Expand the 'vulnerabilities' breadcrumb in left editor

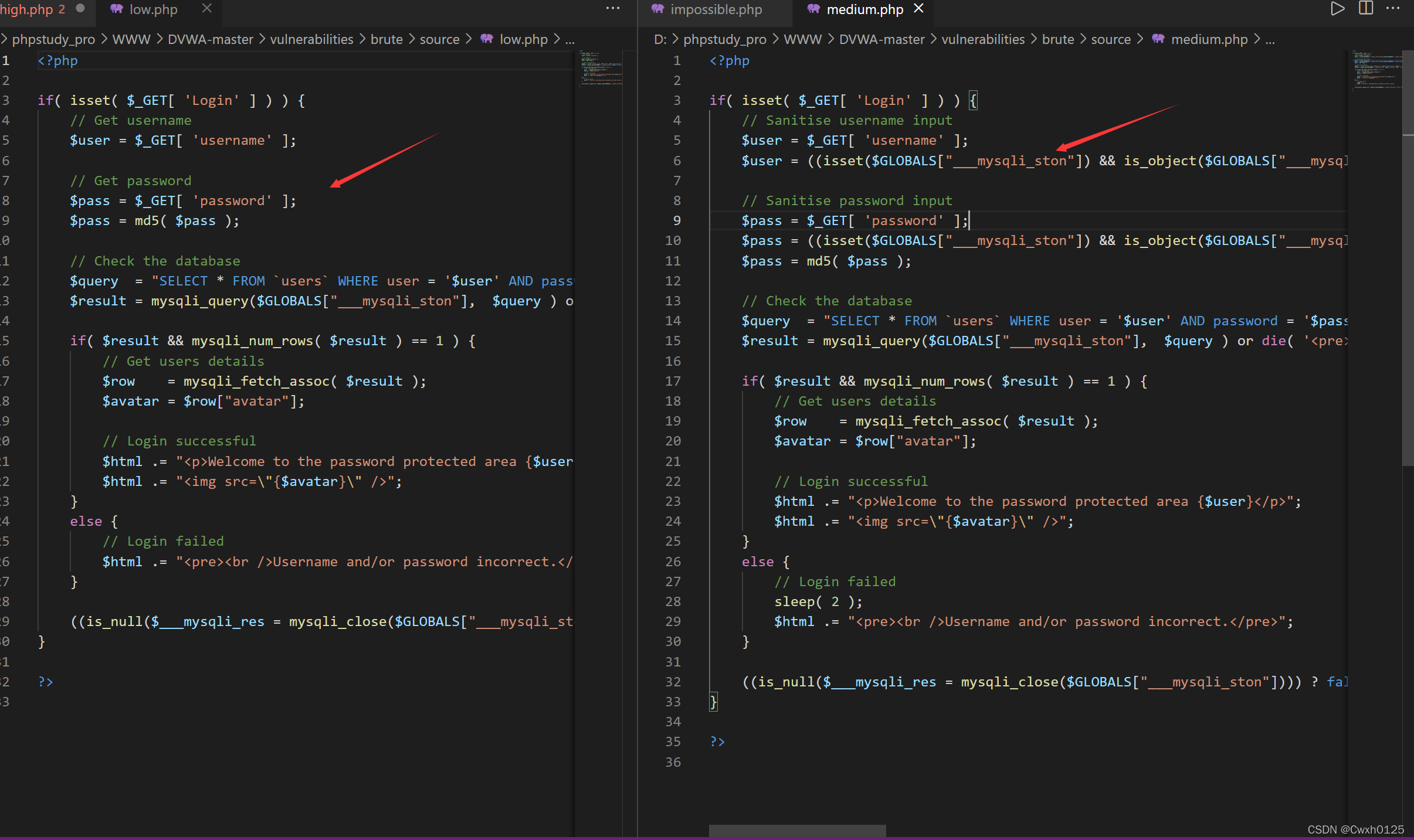click(x=311, y=39)
